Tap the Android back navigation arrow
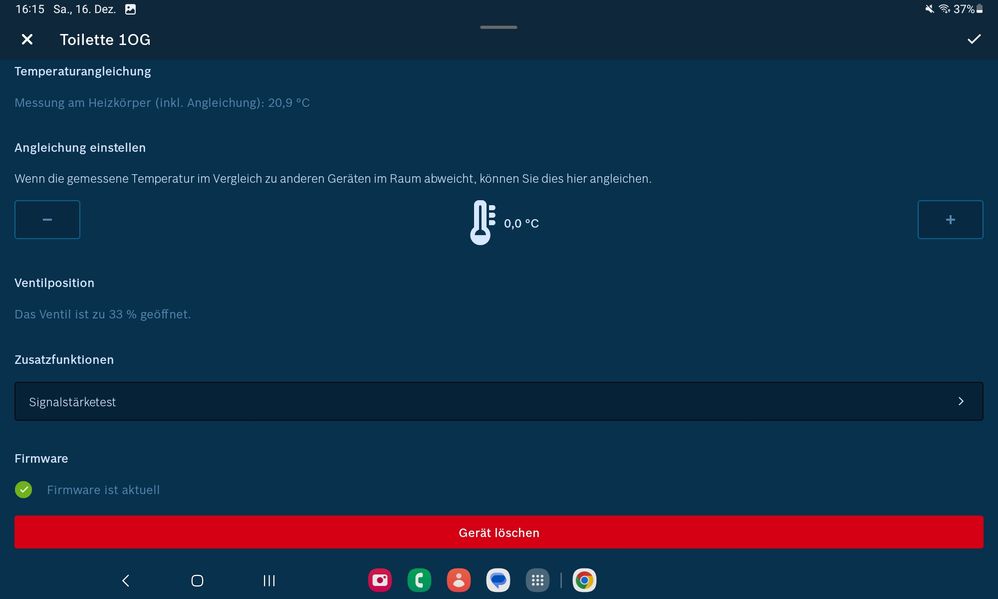Image resolution: width=998 pixels, height=599 pixels. (x=125, y=580)
